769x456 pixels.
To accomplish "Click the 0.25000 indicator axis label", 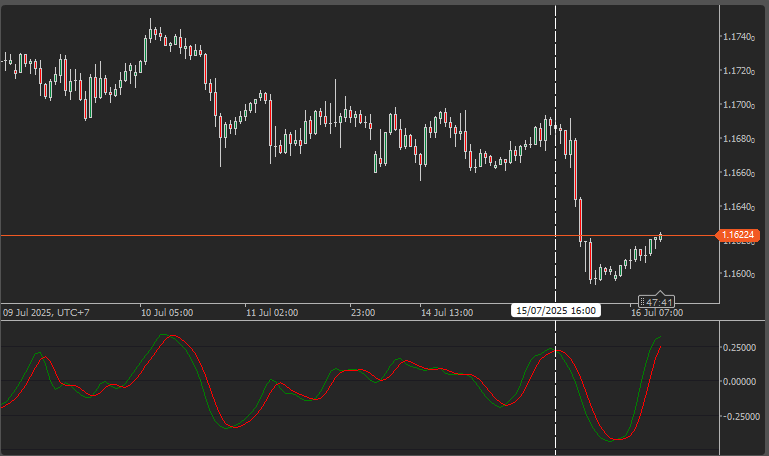I will coord(740,348).
